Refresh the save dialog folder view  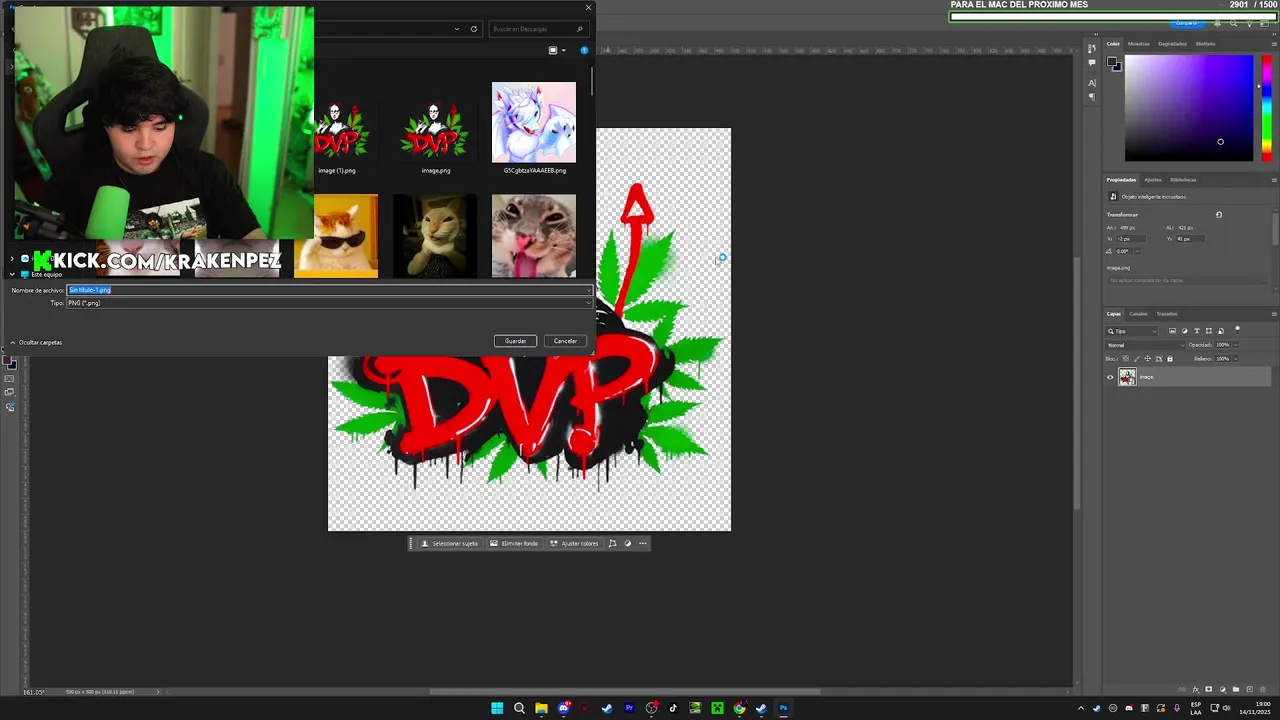pyautogui.click(x=474, y=29)
